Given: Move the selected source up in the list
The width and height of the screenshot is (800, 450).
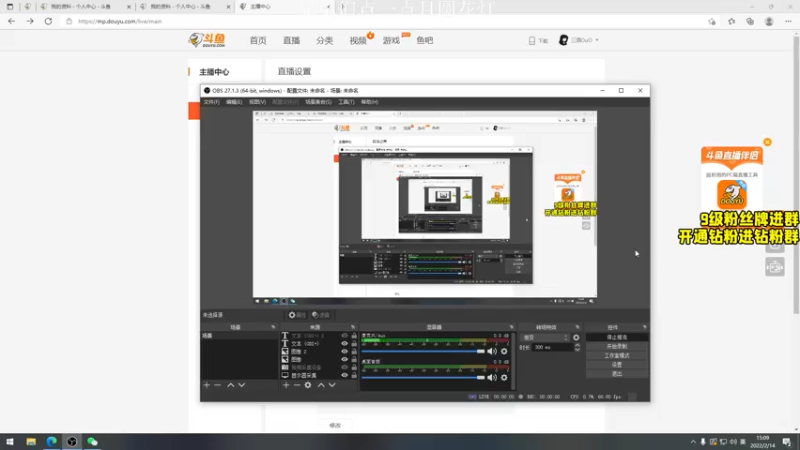Looking at the screenshot, I should [x=321, y=385].
